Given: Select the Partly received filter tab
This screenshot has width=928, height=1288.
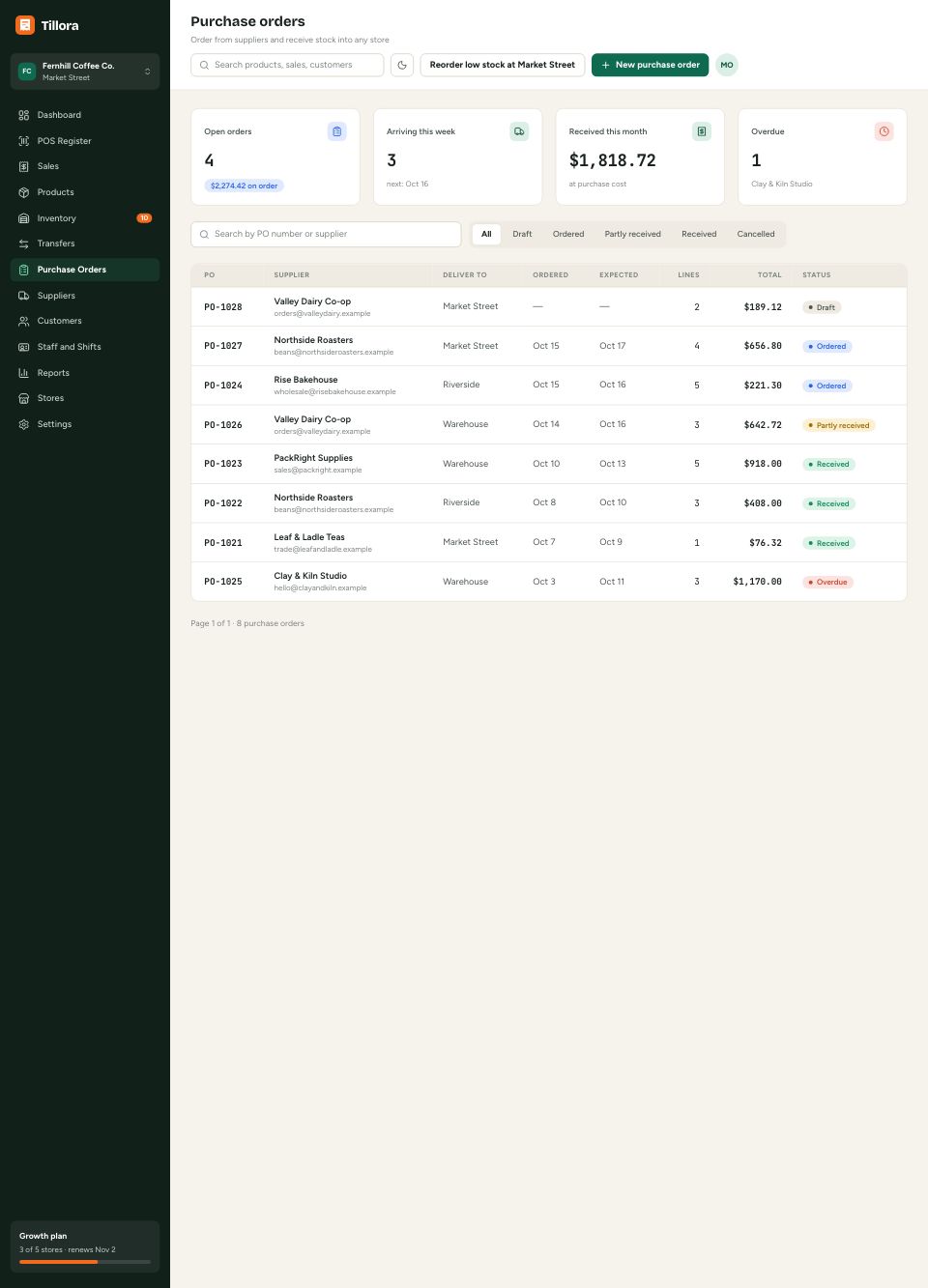Looking at the screenshot, I should (633, 234).
